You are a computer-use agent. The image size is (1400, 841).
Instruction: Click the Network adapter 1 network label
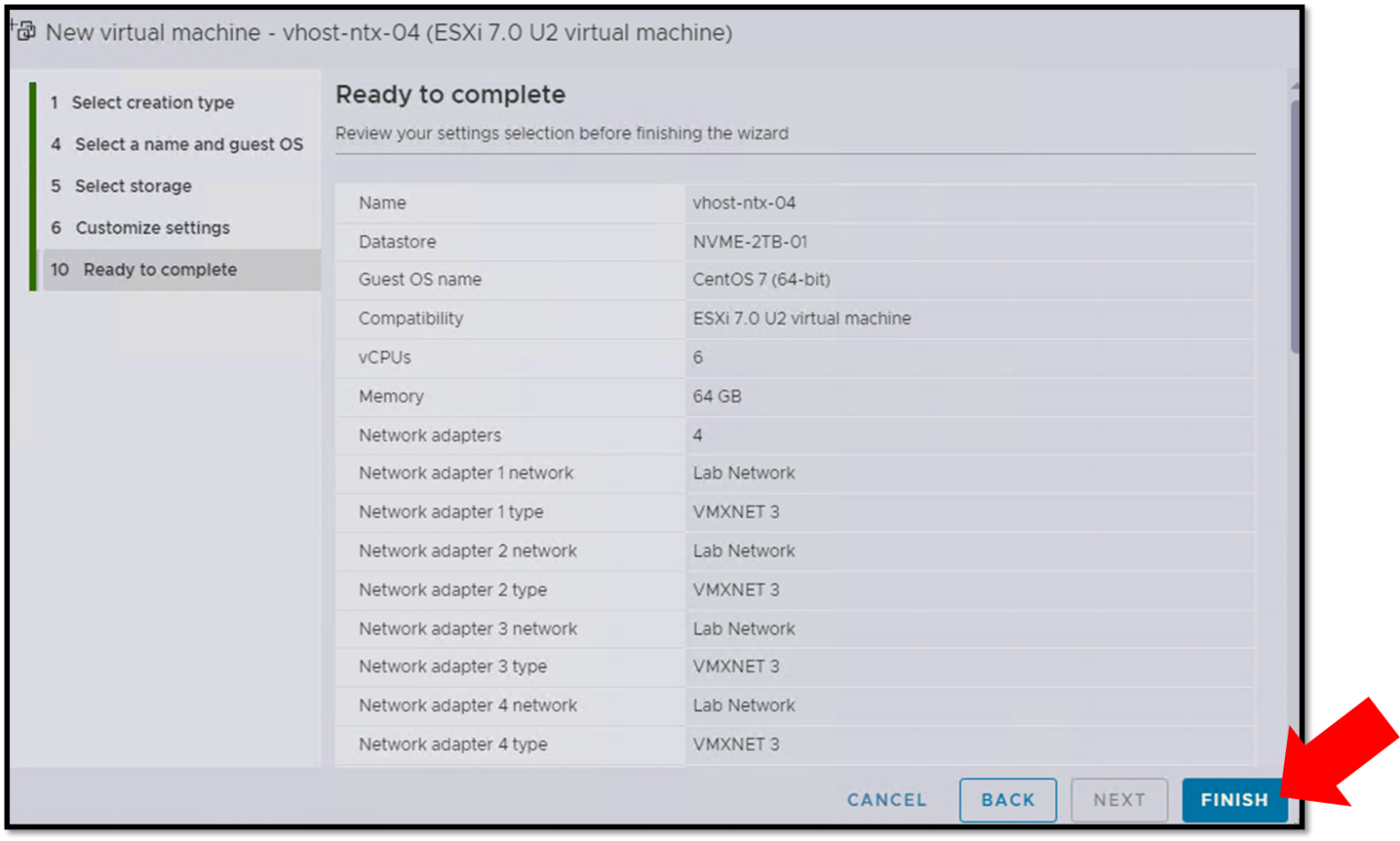(x=466, y=474)
